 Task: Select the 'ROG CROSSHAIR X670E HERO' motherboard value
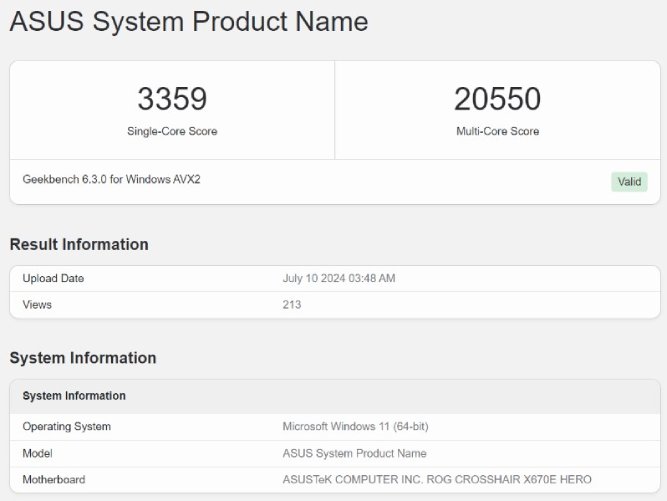coord(509,480)
